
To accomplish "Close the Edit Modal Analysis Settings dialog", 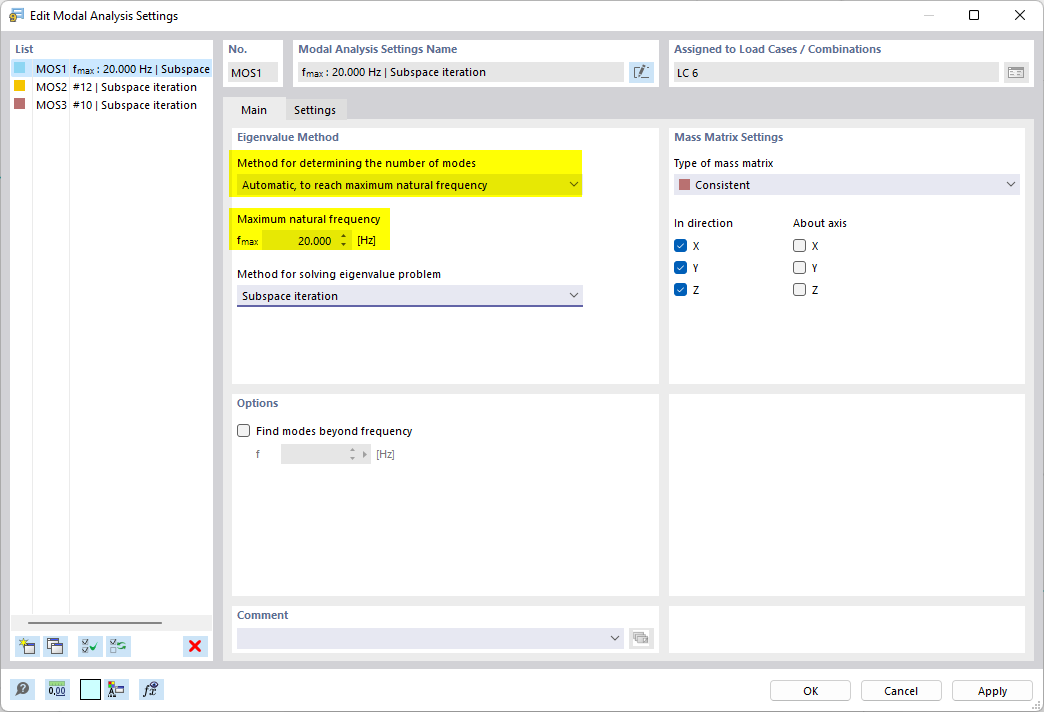I will (1019, 15).
